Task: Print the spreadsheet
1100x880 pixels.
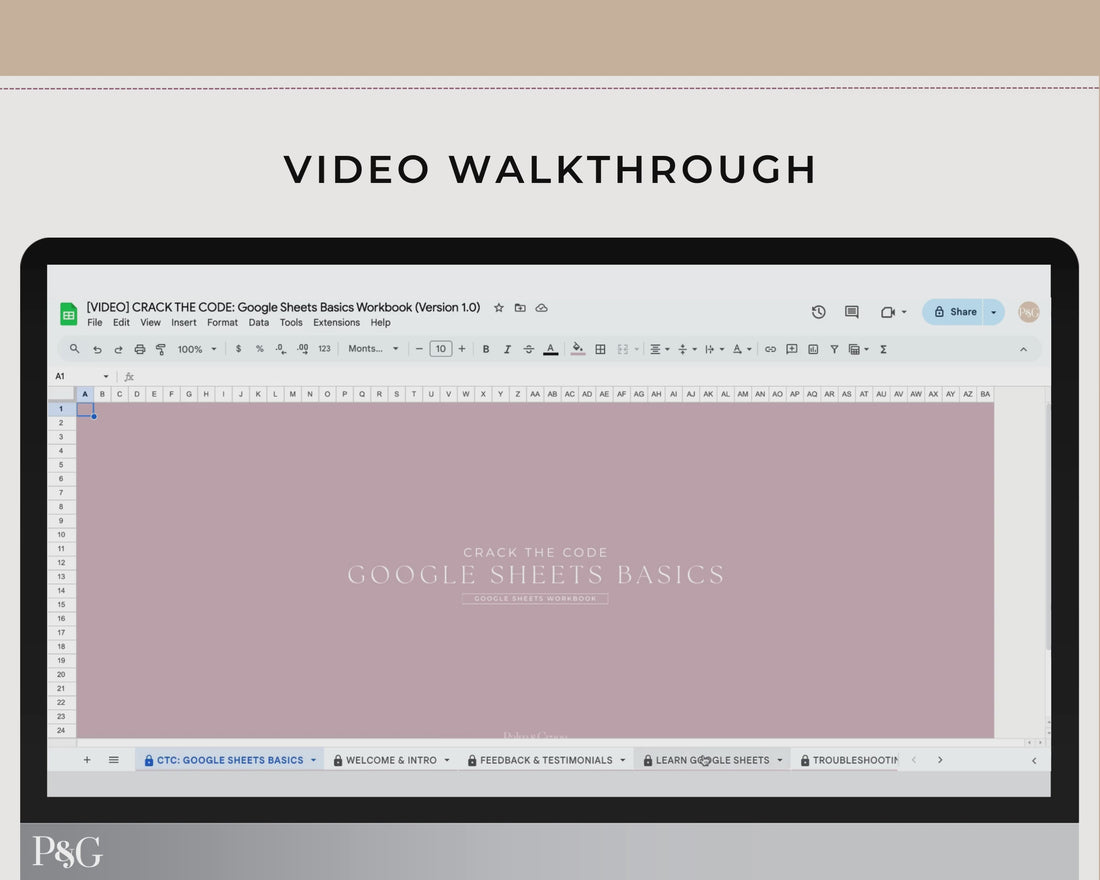Action: [x=140, y=349]
